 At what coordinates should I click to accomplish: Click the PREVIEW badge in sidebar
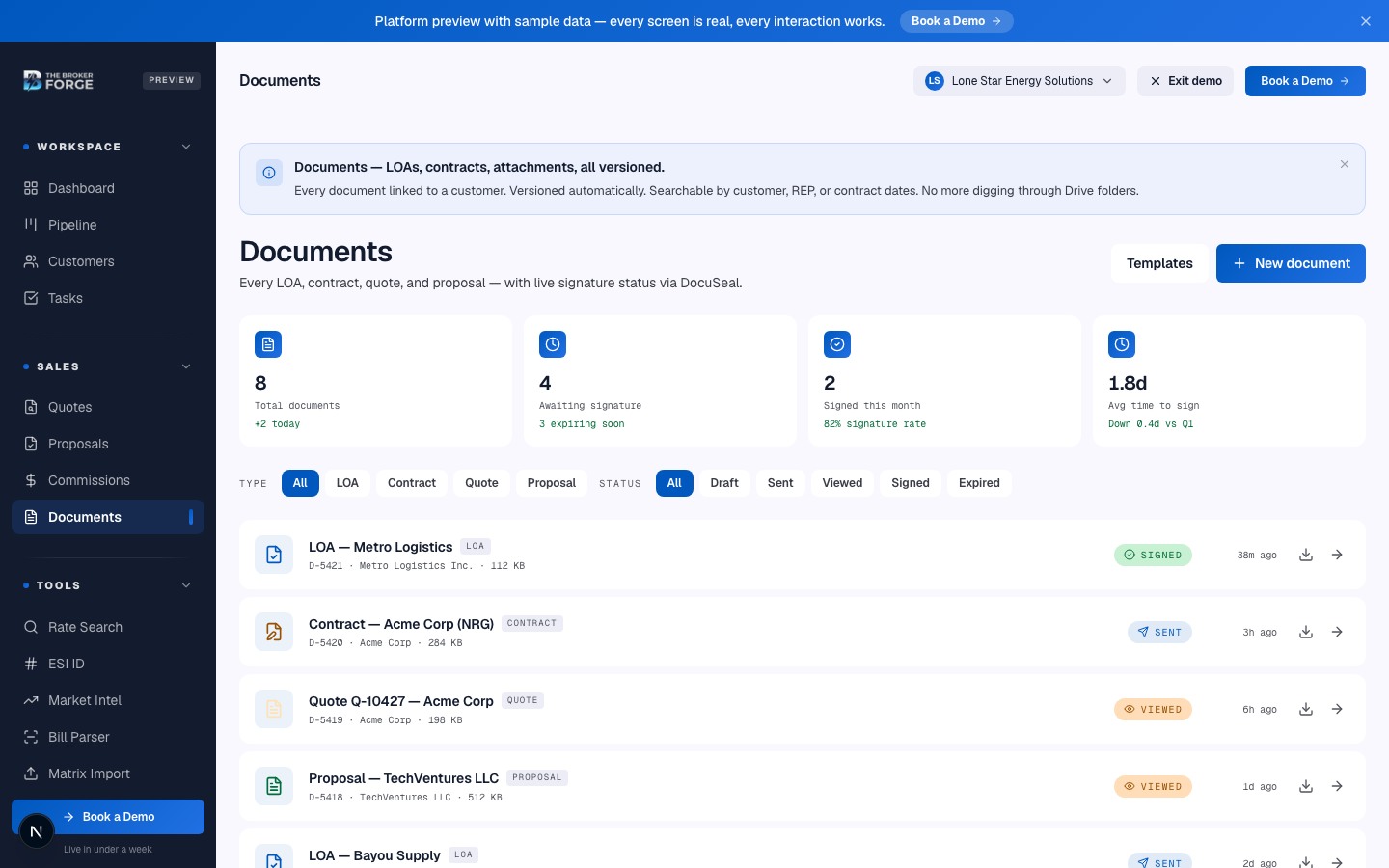(x=172, y=80)
